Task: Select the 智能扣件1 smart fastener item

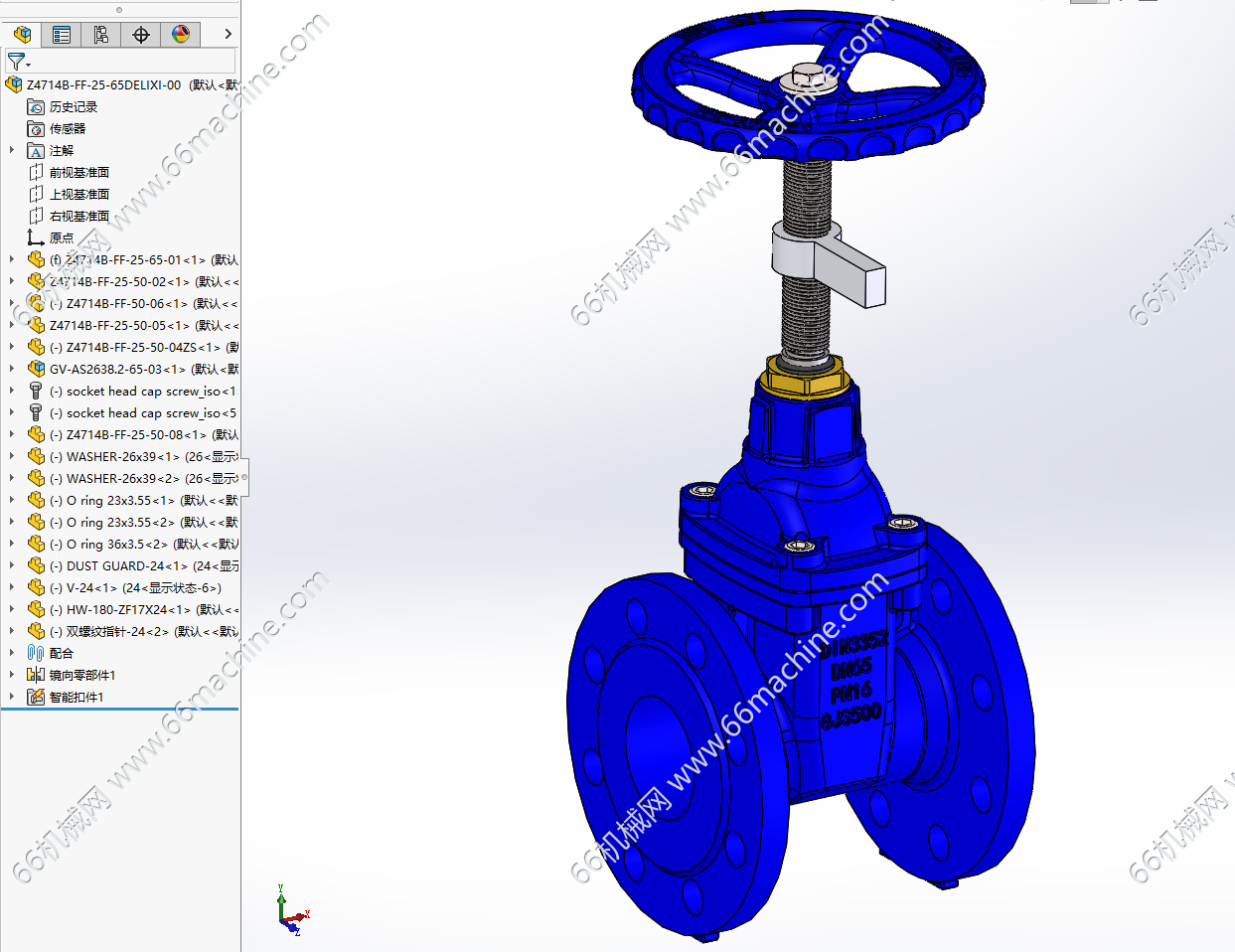Action: [x=76, y=698]
